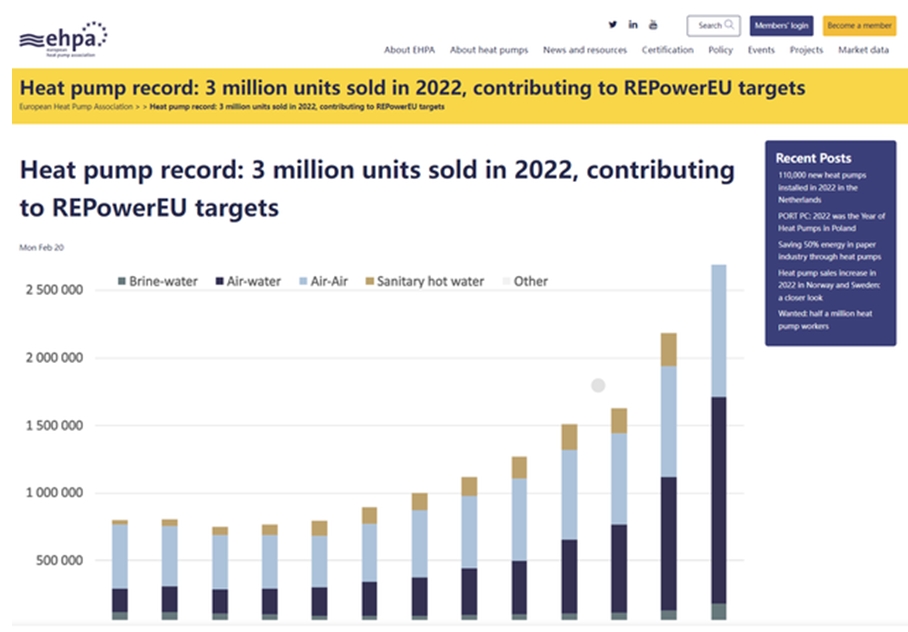Open EHPA's Twitter page icon
Screen dimensions: 908x632
coord(613,24)
